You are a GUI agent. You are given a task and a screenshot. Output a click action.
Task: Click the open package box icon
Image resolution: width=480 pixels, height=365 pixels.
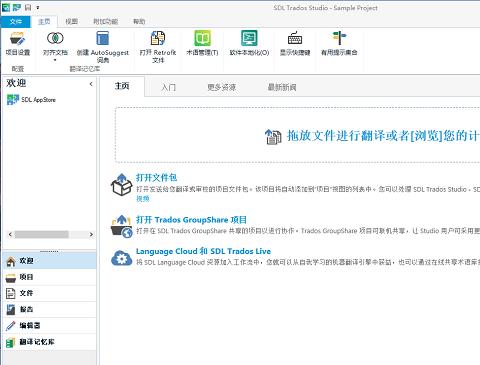pyautogui.click(x=121, y=184)
